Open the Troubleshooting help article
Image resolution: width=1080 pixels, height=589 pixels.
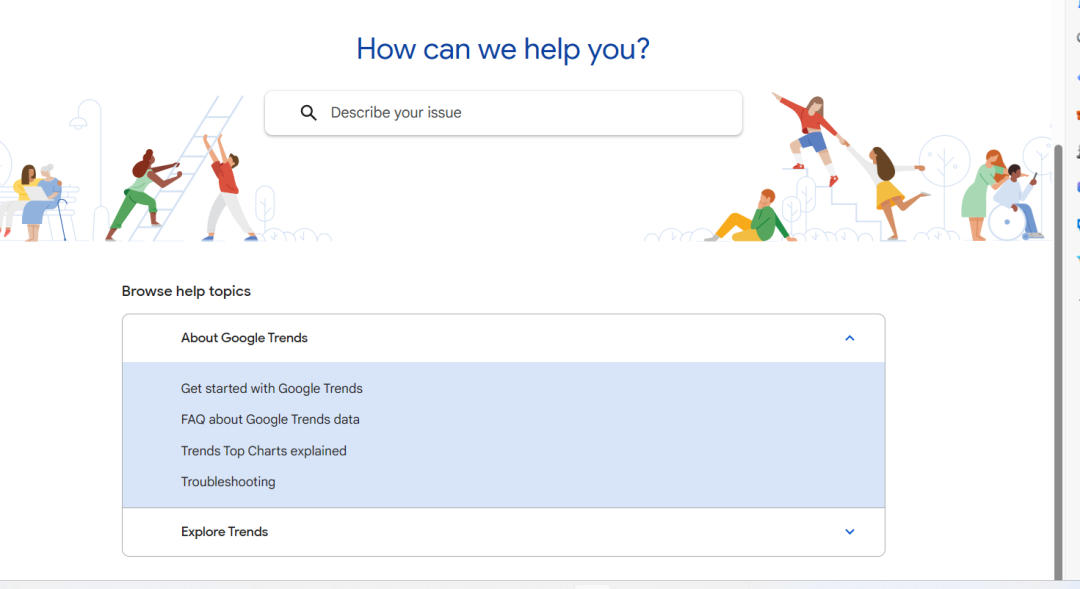(228, 482)
